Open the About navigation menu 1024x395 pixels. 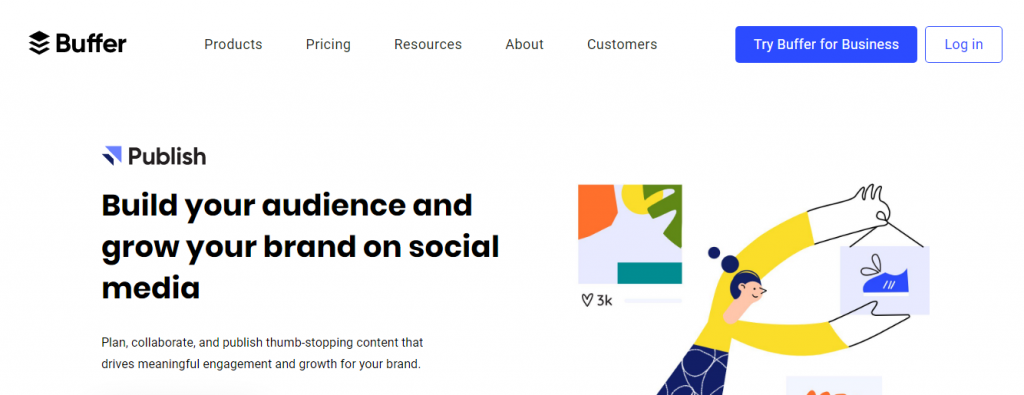point(524,44)
